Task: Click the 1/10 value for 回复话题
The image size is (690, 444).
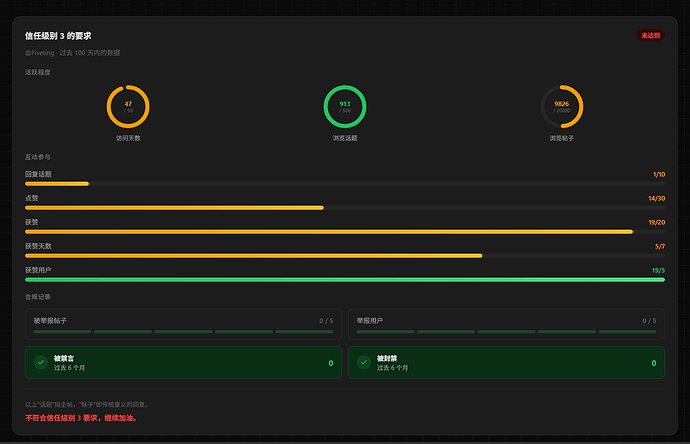Action: 659,175
